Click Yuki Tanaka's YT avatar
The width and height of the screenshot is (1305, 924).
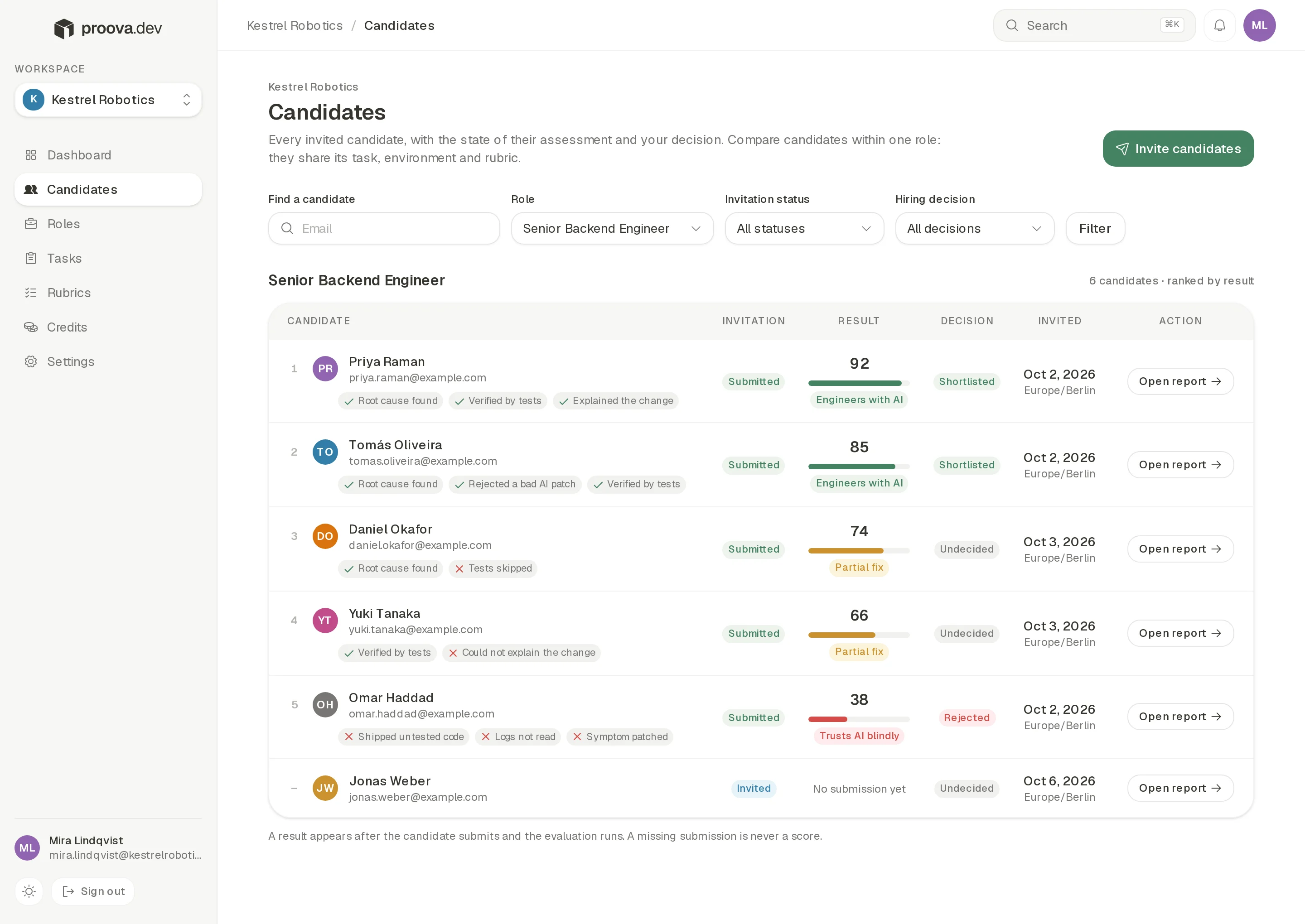(325, 620)
